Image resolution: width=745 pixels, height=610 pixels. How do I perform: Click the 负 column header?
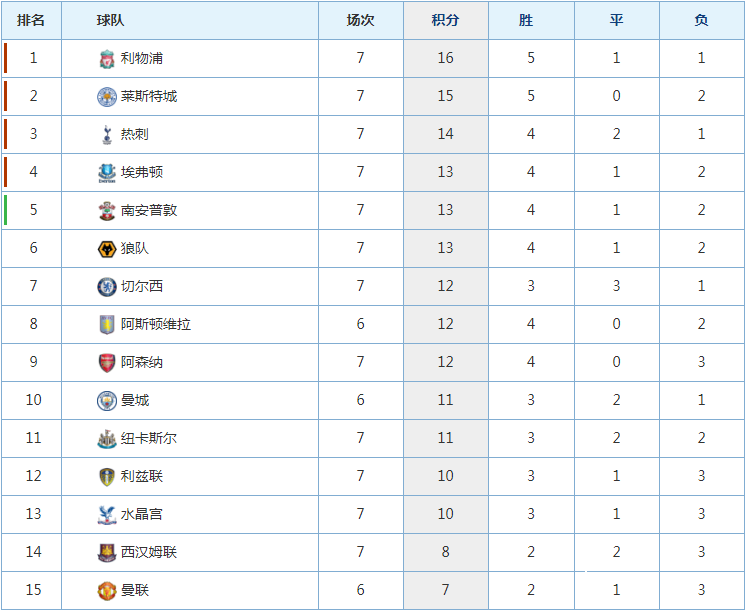coord(701,20)
